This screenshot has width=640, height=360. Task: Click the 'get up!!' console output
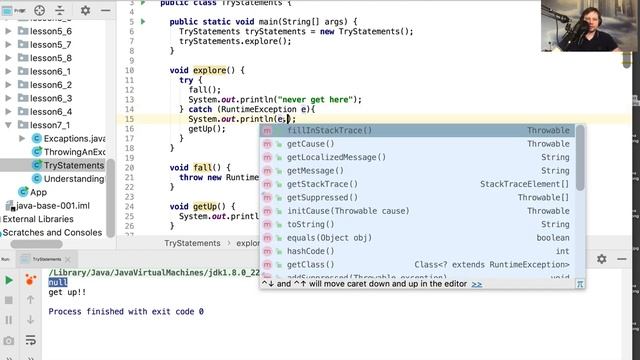coord(67,292)
